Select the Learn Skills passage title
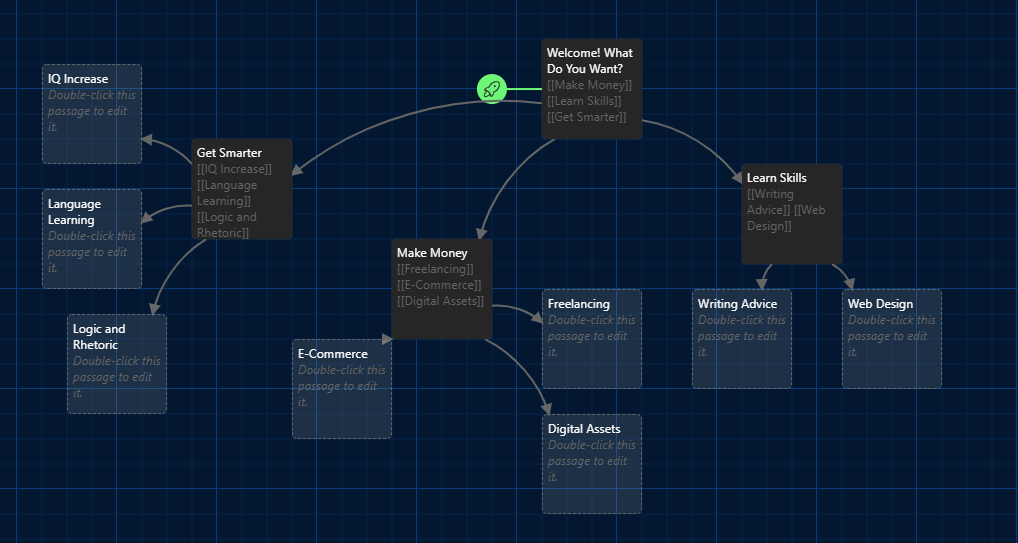1018x543 pixels. (x=776, y=178)
